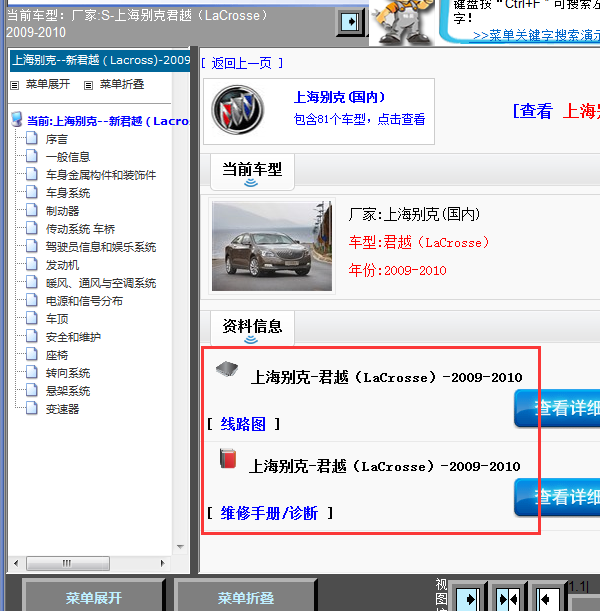Click the 菜单折叠 icon in the sidebar
This screenshot has width=600, height=611.
click(x=88, y=85)
